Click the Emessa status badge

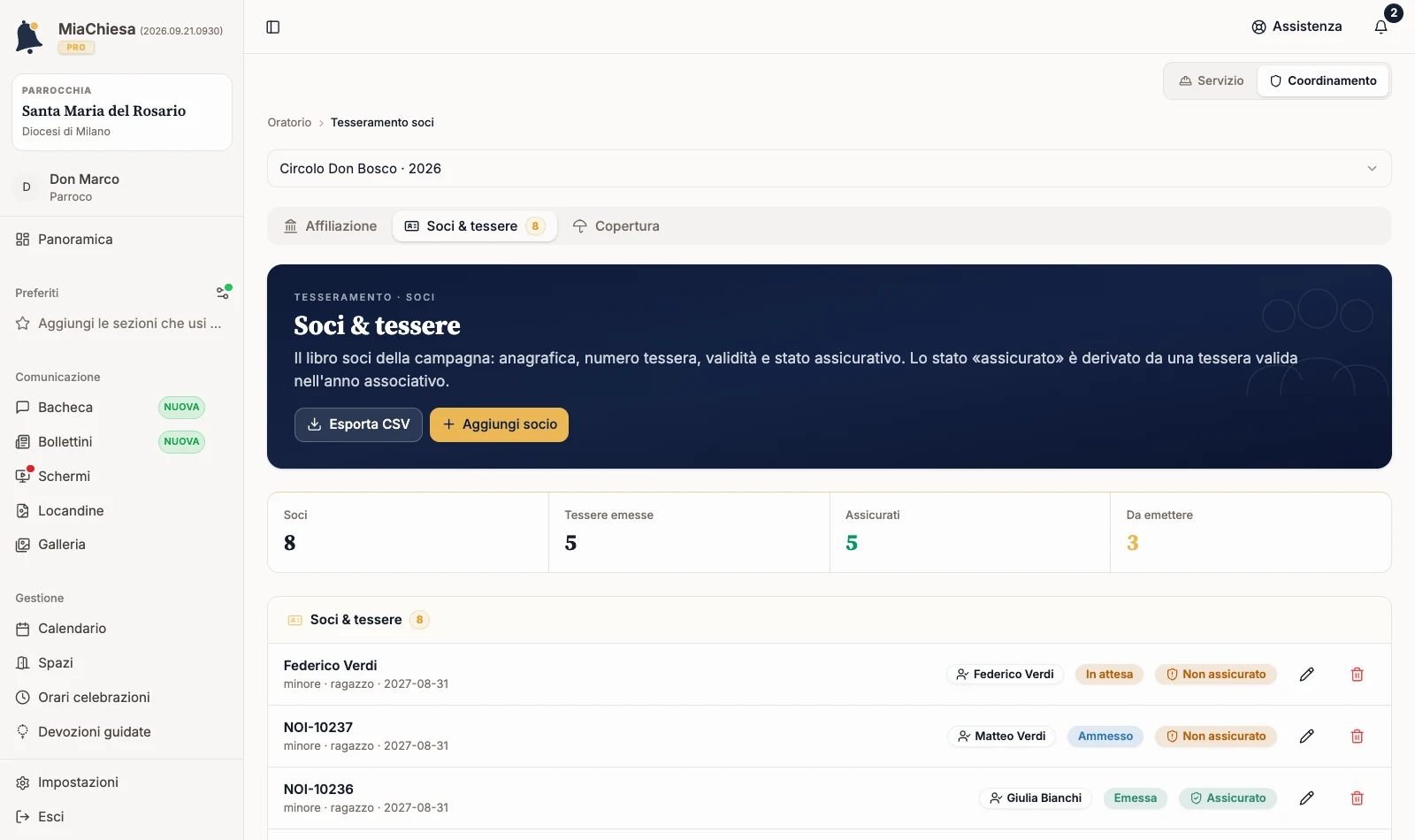(x=1136, y=798)
